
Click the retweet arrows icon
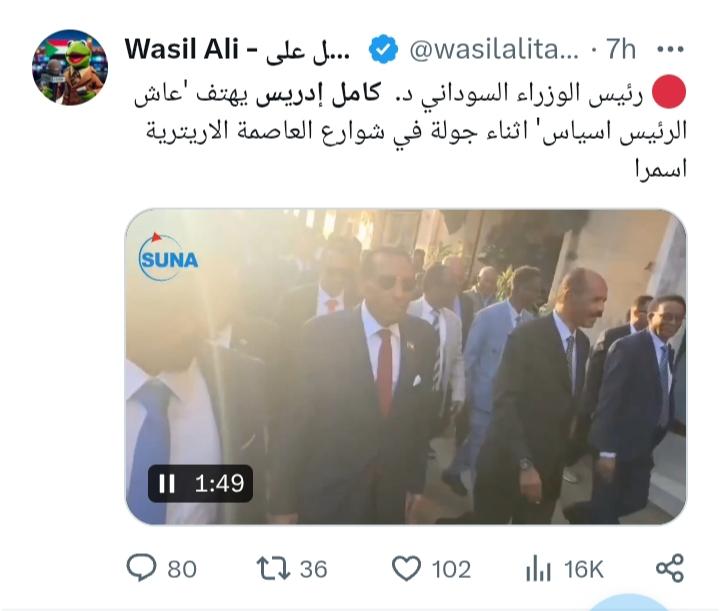[x=273, y=568]
